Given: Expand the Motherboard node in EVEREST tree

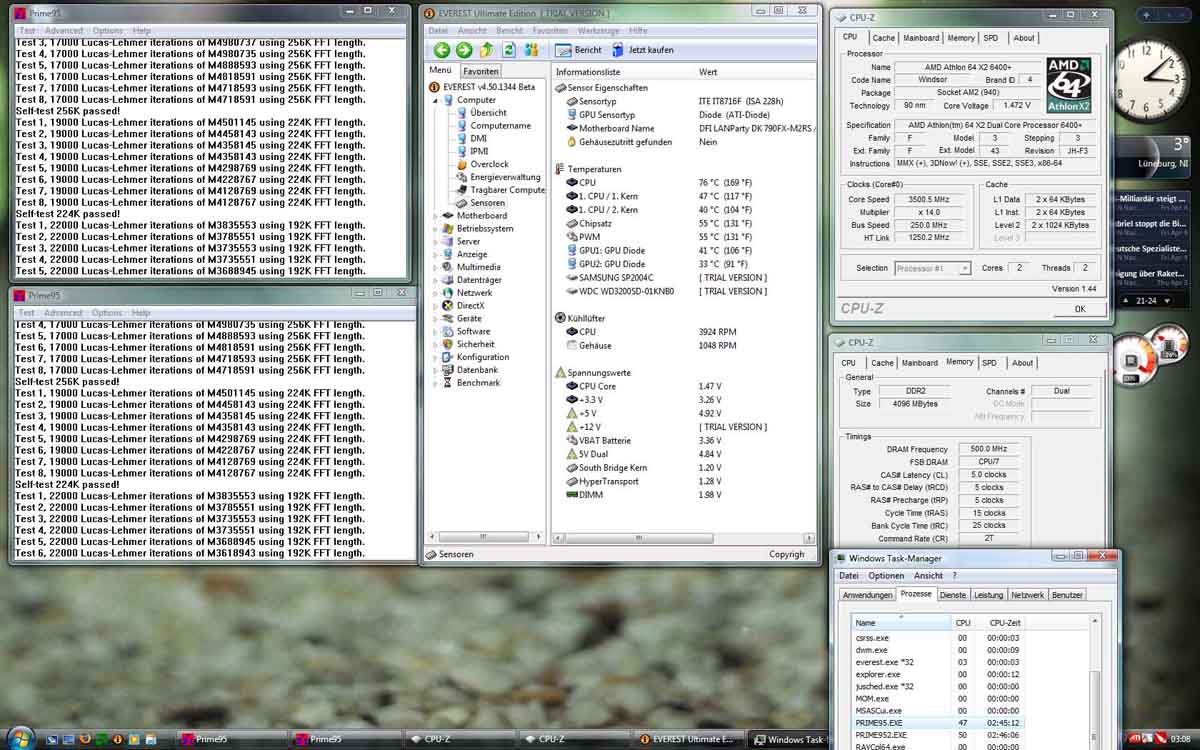Looking at the screenshot, I should (x=436, y=216).
